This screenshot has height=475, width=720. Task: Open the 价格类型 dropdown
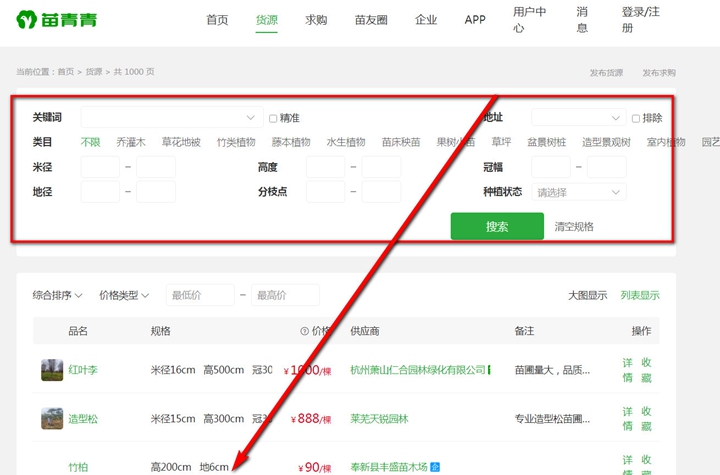pyautogui.click(x=124, y=295)
